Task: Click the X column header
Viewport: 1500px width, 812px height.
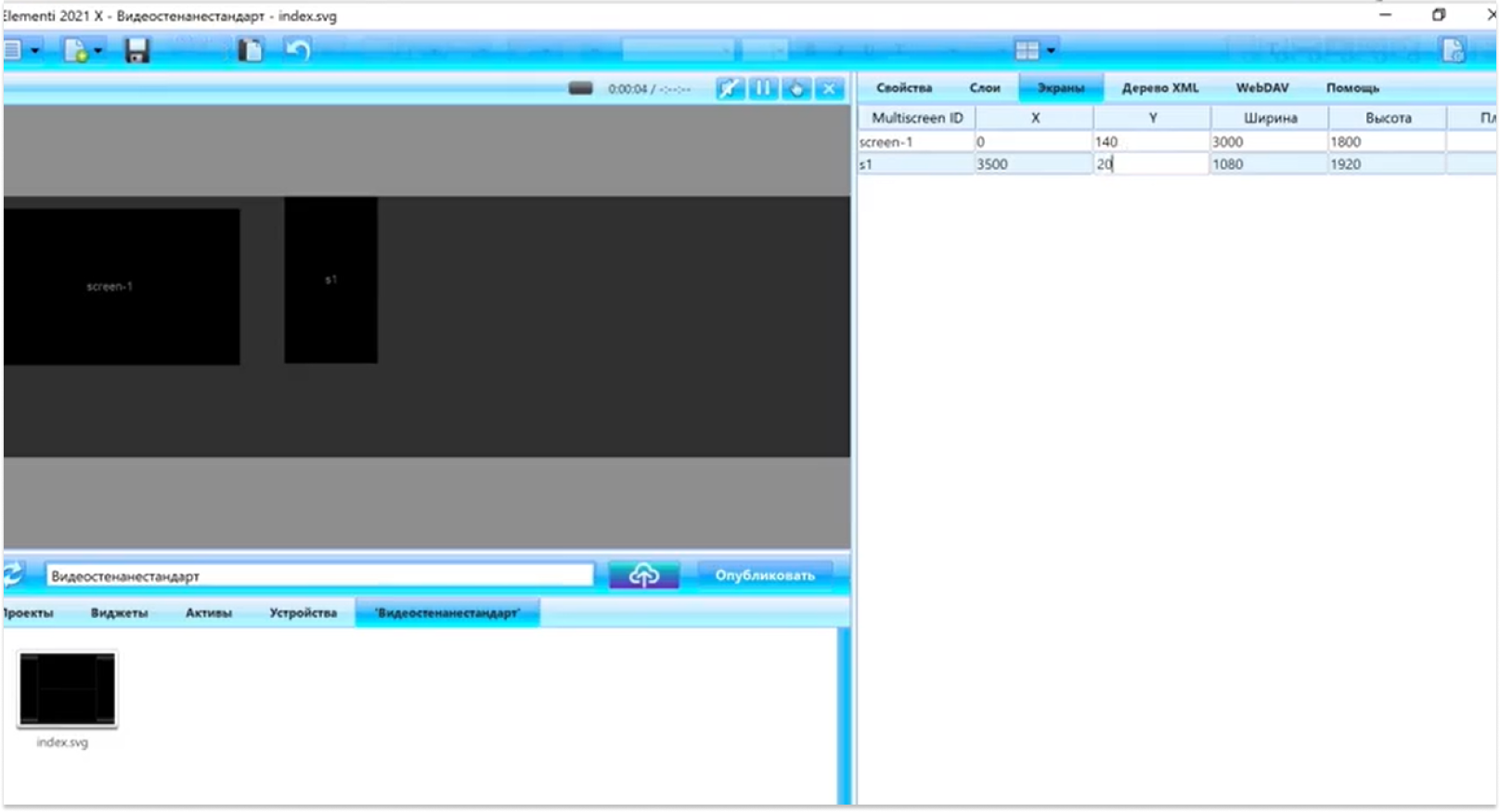Action: [x=1035, y=118]
